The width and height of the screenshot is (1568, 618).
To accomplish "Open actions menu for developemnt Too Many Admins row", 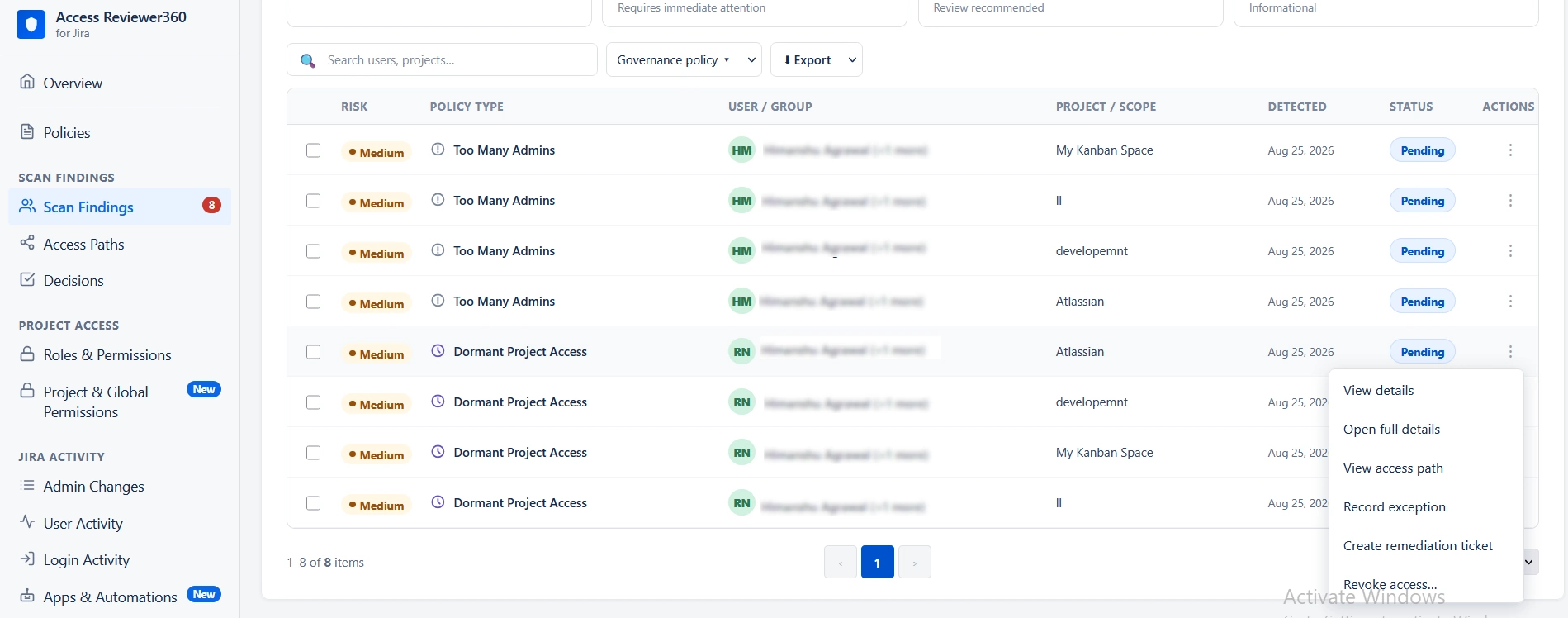I will (1510, 251).
